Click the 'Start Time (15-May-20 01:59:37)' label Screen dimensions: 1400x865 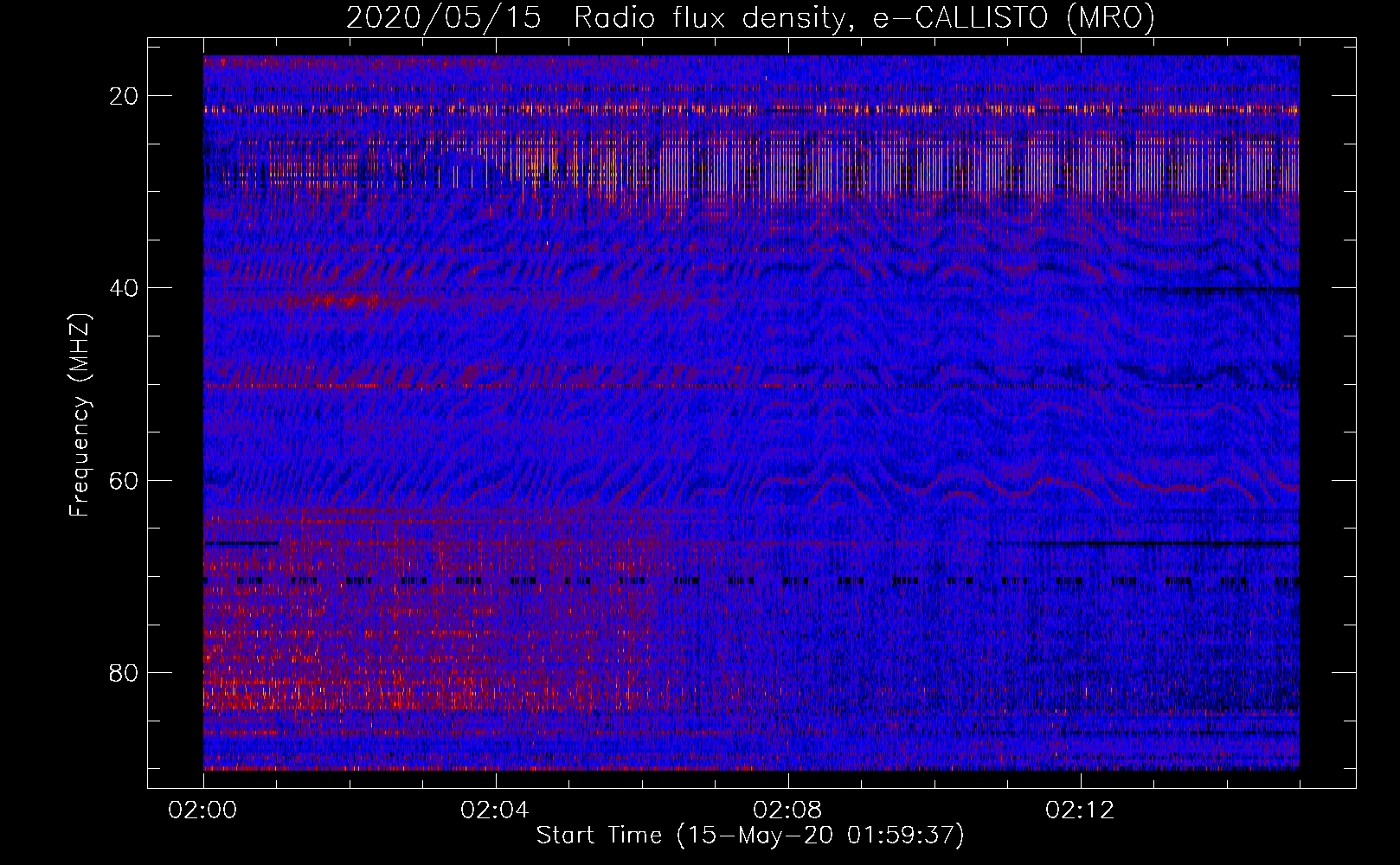pyautogui.click(x=750, y=836)
